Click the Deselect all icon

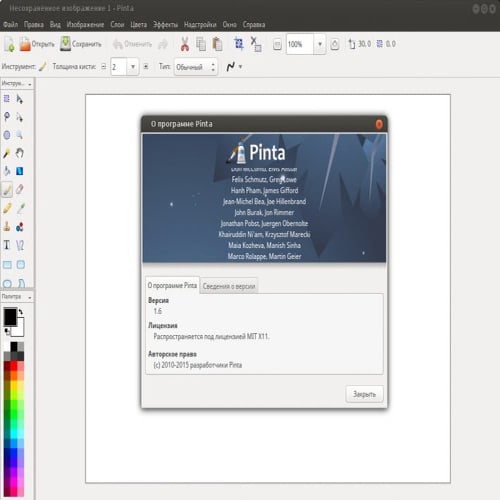256,44
